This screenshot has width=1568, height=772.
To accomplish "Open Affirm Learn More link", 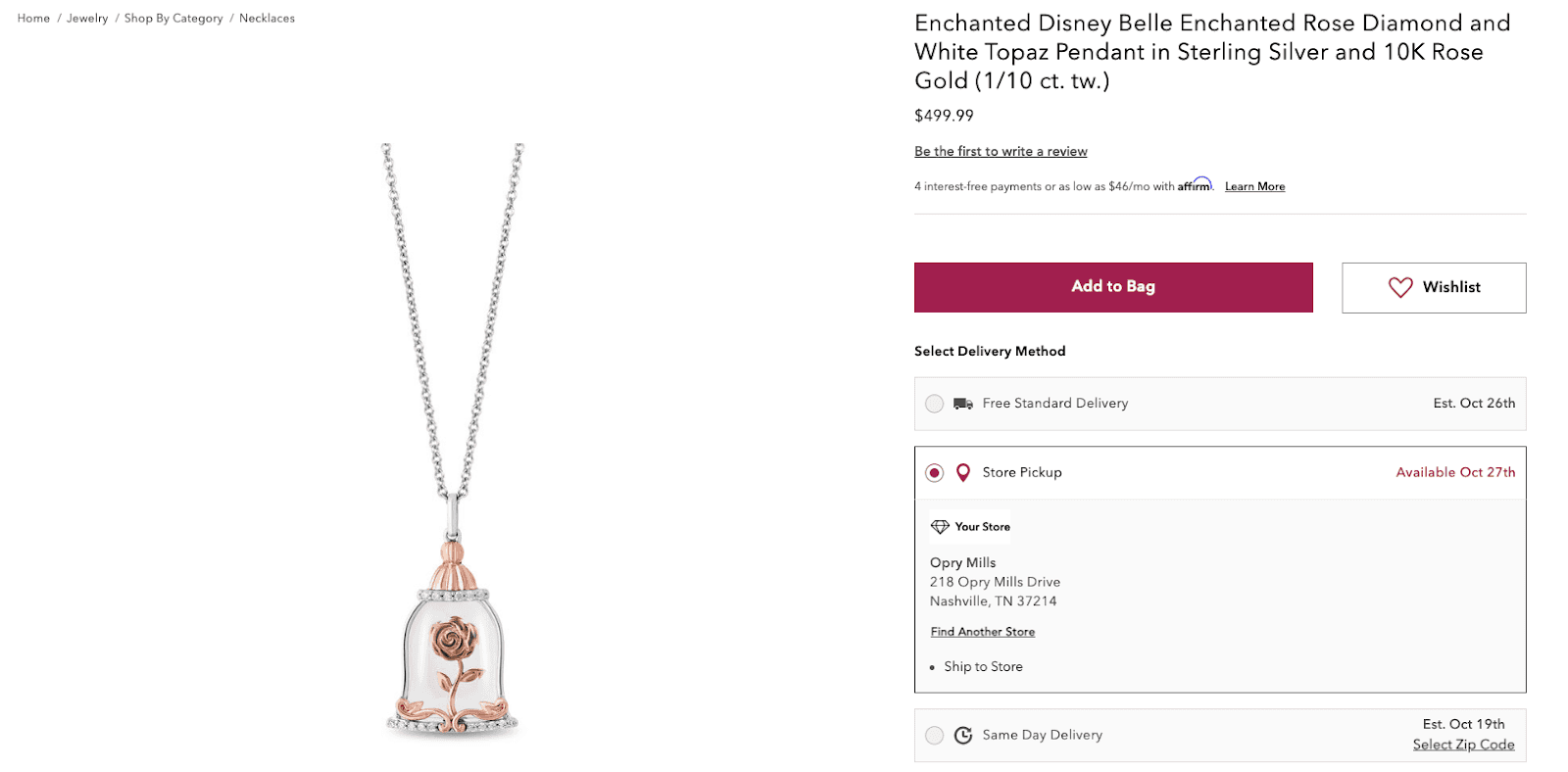I will tap(1254, 187).
